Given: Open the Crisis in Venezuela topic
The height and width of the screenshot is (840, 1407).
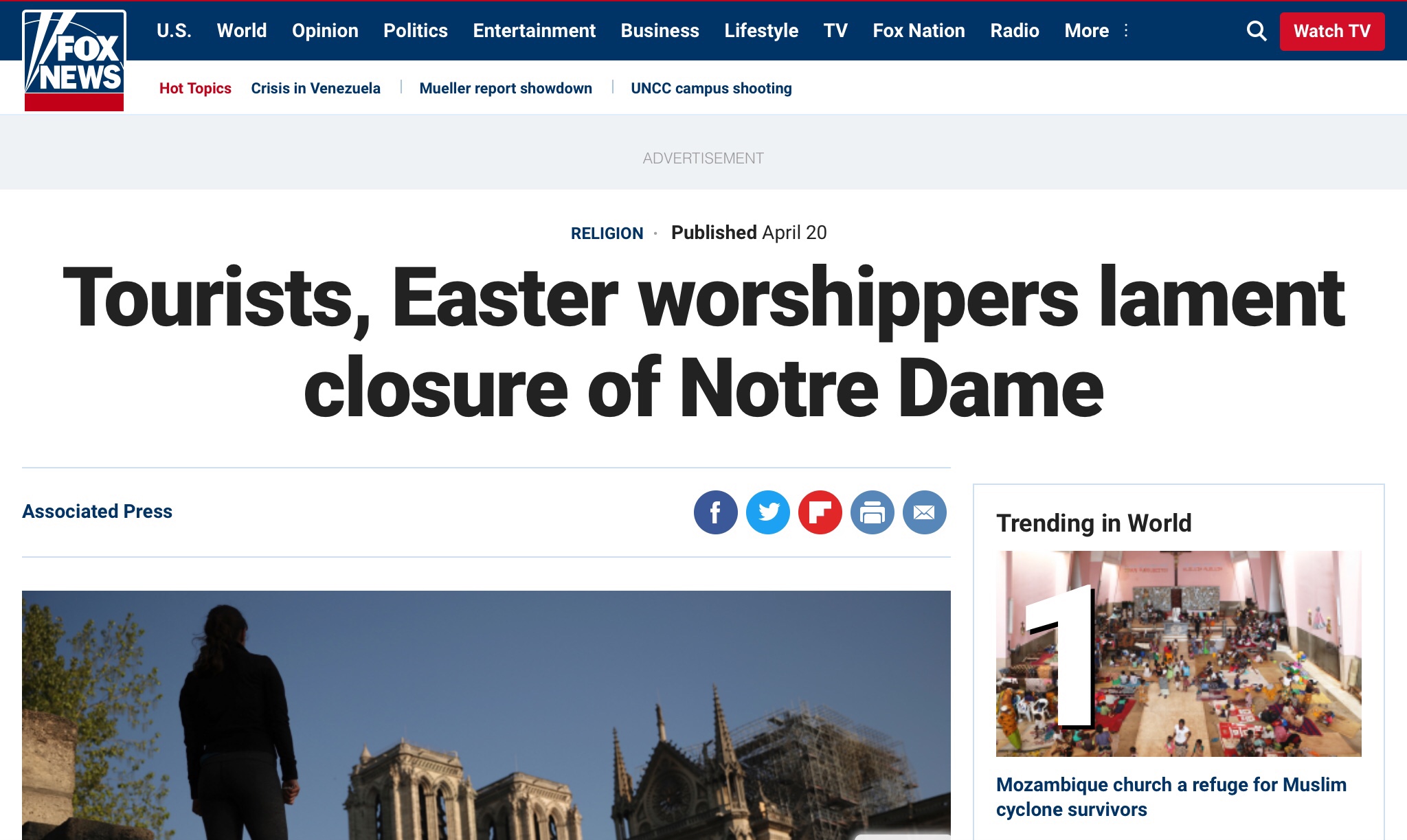Looking at the screenshot, I should tap(315, 89).
